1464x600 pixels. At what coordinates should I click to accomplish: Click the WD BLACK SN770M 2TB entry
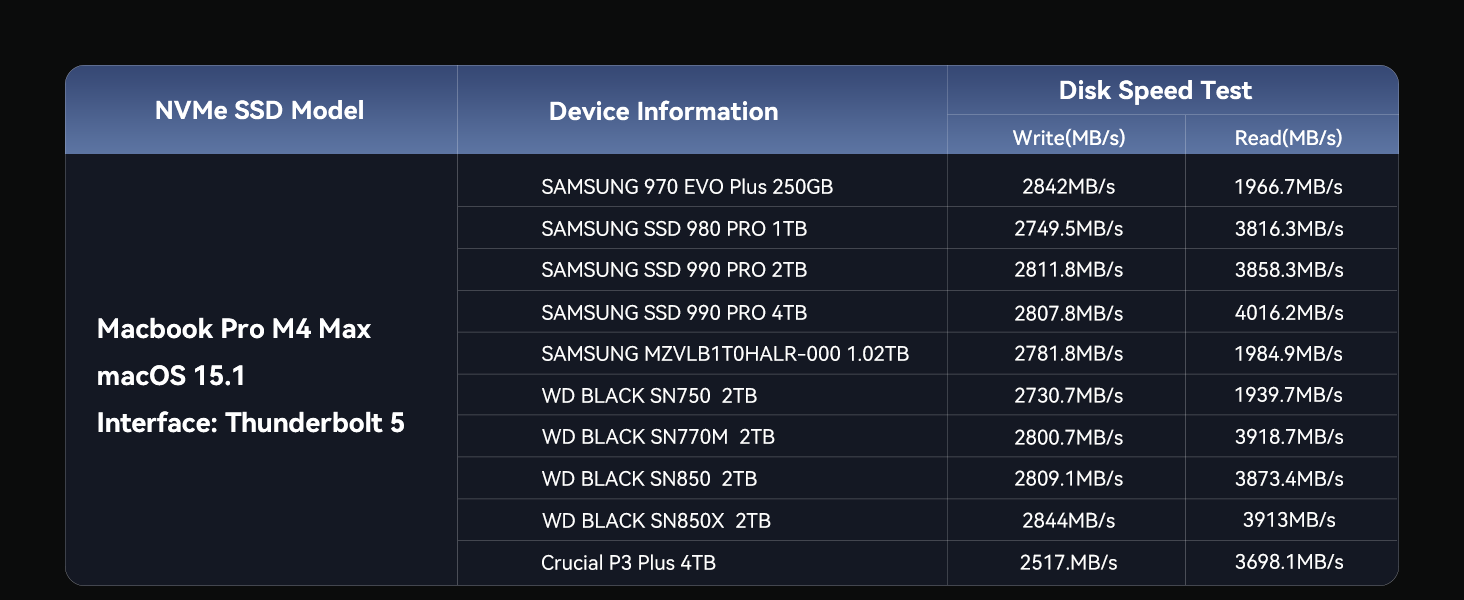(x=658, y=437)
